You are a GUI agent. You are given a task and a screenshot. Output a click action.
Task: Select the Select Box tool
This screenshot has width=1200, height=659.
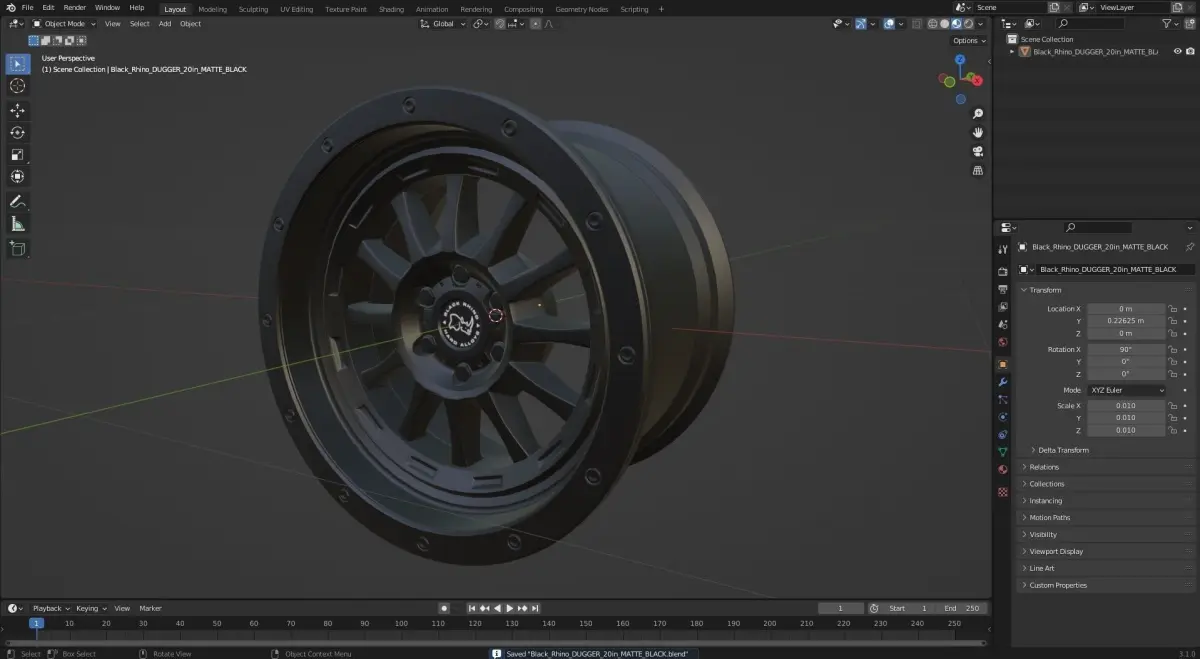click(x=17, y=64)
